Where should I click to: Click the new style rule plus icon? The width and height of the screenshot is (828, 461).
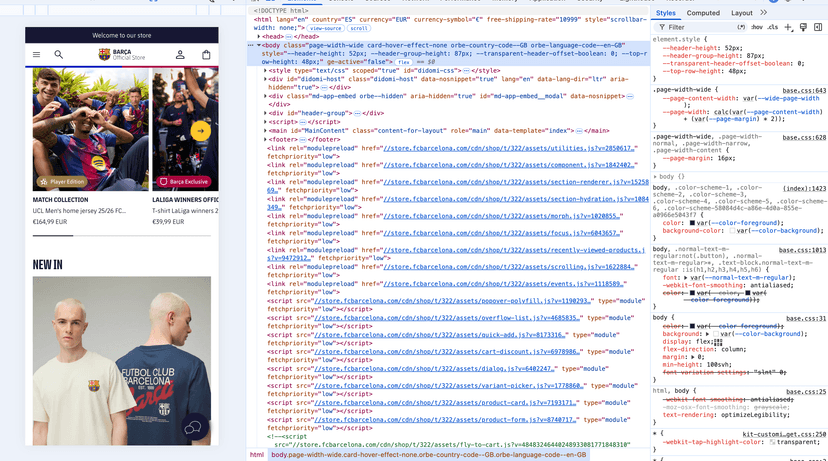pyautogui.click(x=788, y=27)
